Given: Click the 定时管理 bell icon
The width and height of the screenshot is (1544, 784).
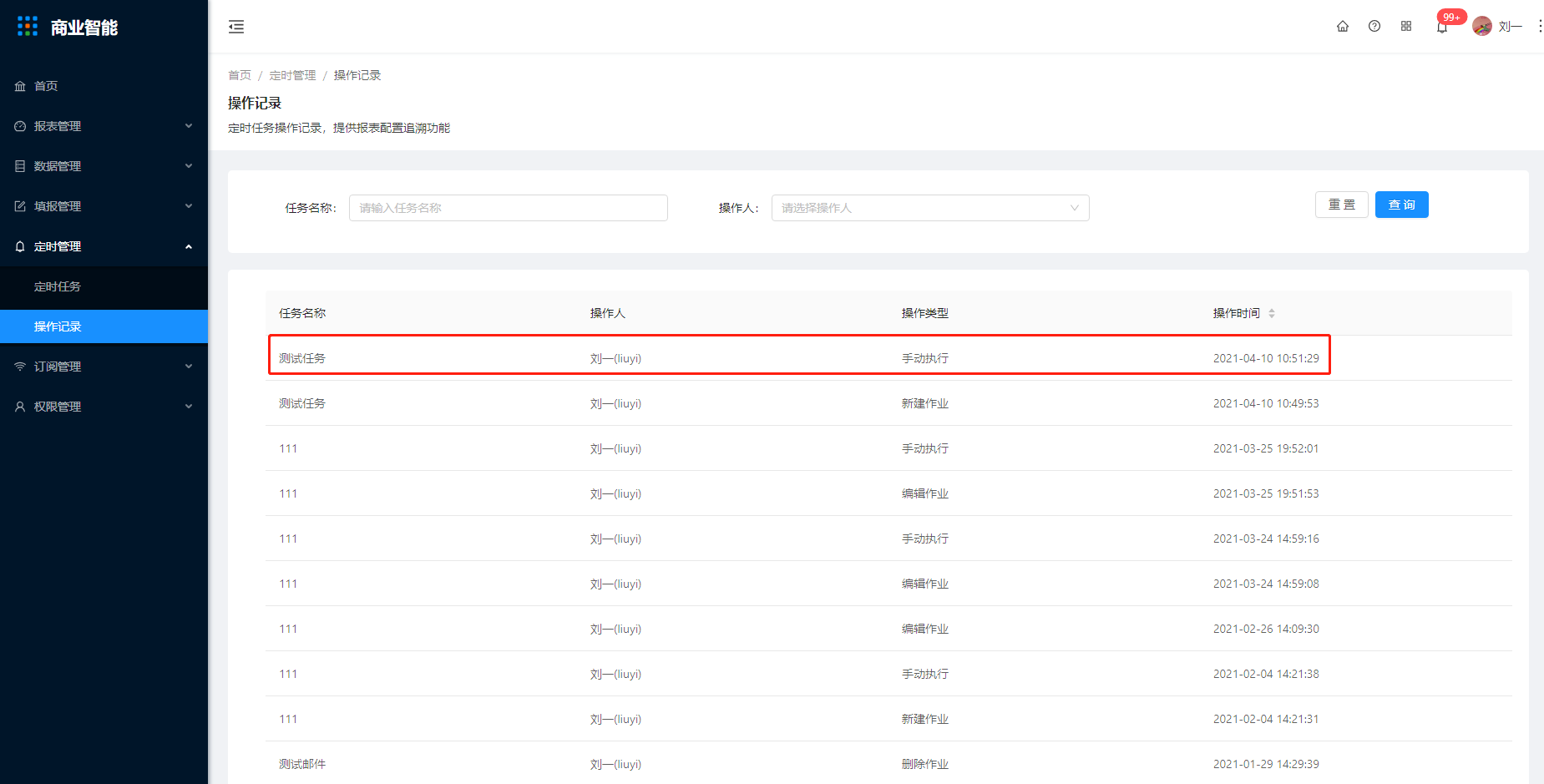Looking at the screenshot, I should click(x=20, y=246).
